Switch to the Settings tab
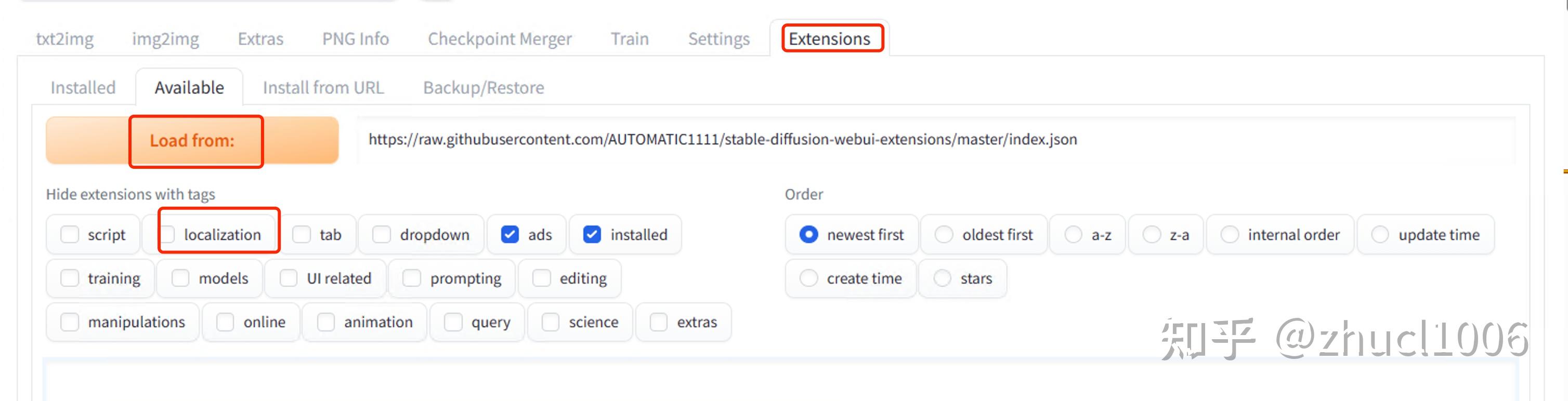1568x401 pixels. point(718,39)
